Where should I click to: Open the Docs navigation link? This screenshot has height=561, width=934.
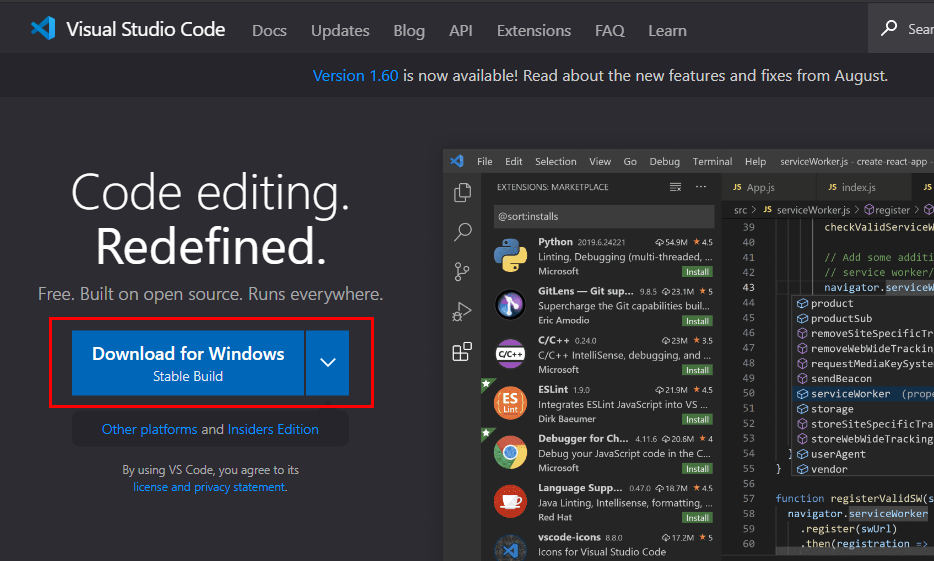click(269, 30)
